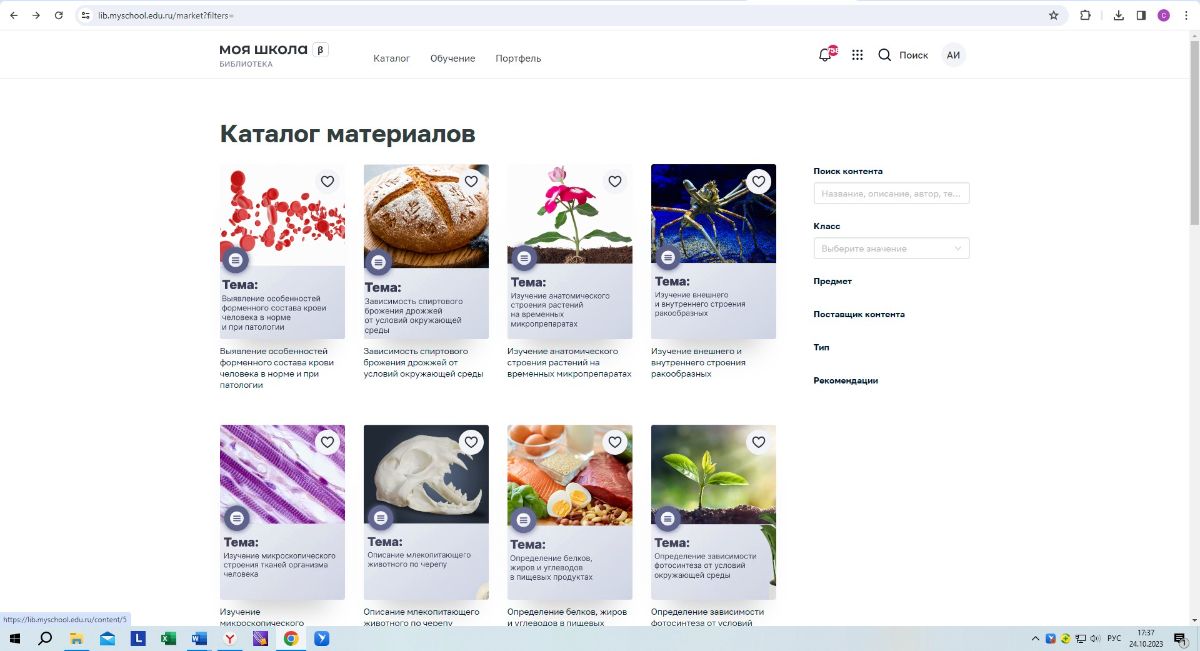Expand the Предмет filter section

[833, 281]
